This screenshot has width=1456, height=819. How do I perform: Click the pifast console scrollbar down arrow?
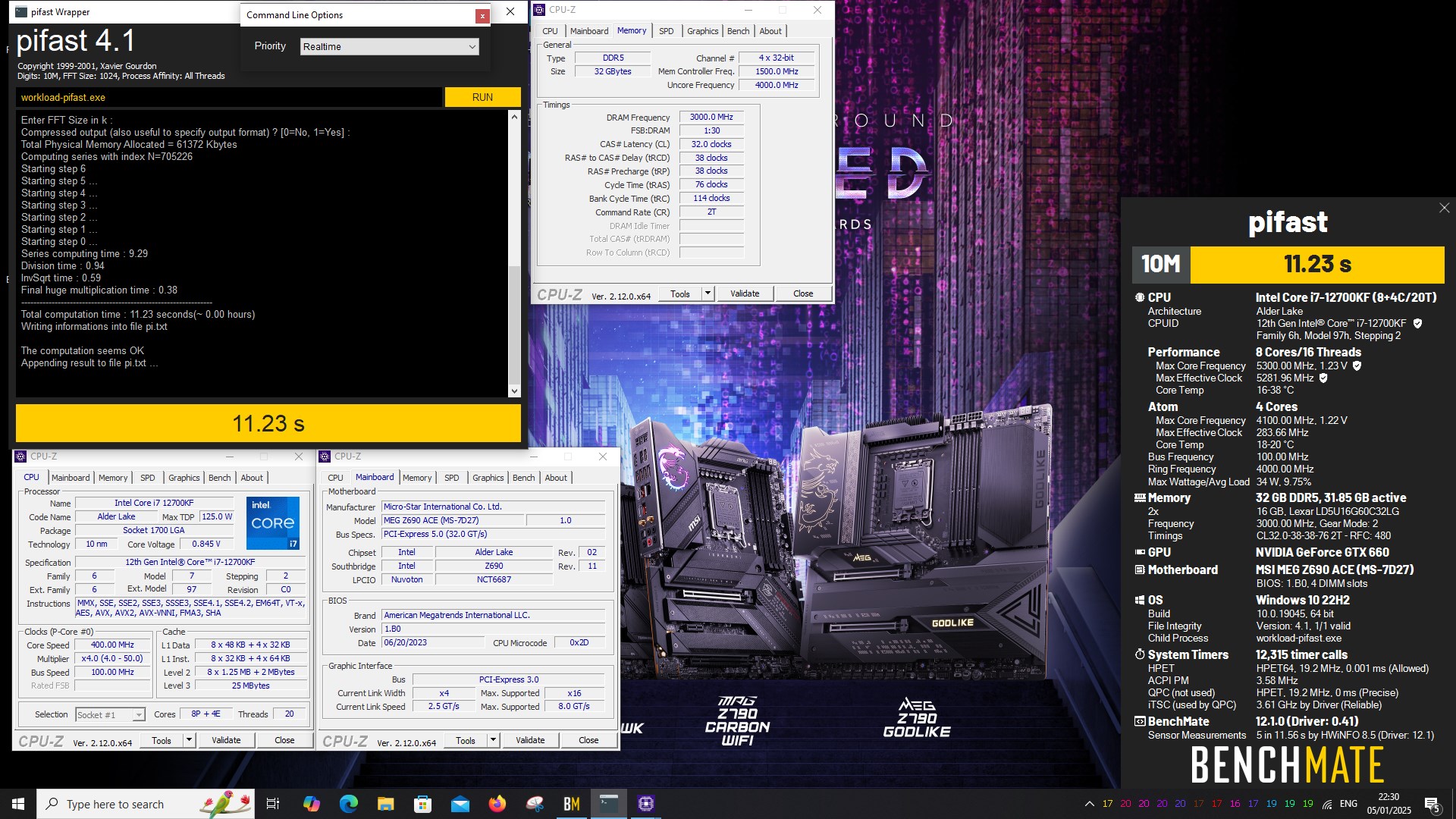[x=514, y=391]
